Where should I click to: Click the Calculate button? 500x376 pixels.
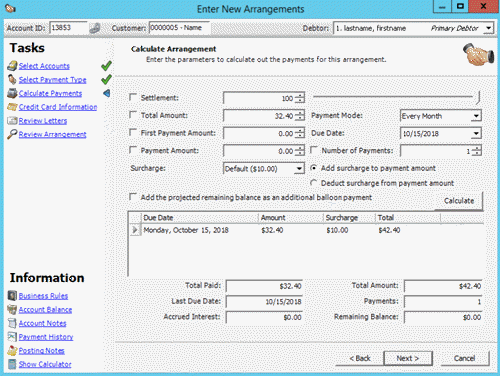coord(459,201)
